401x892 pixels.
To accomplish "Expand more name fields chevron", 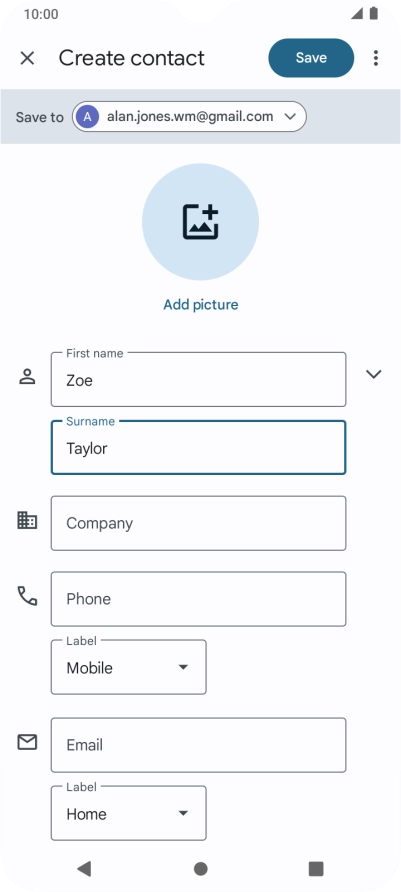I will click(x=374, y=374).
